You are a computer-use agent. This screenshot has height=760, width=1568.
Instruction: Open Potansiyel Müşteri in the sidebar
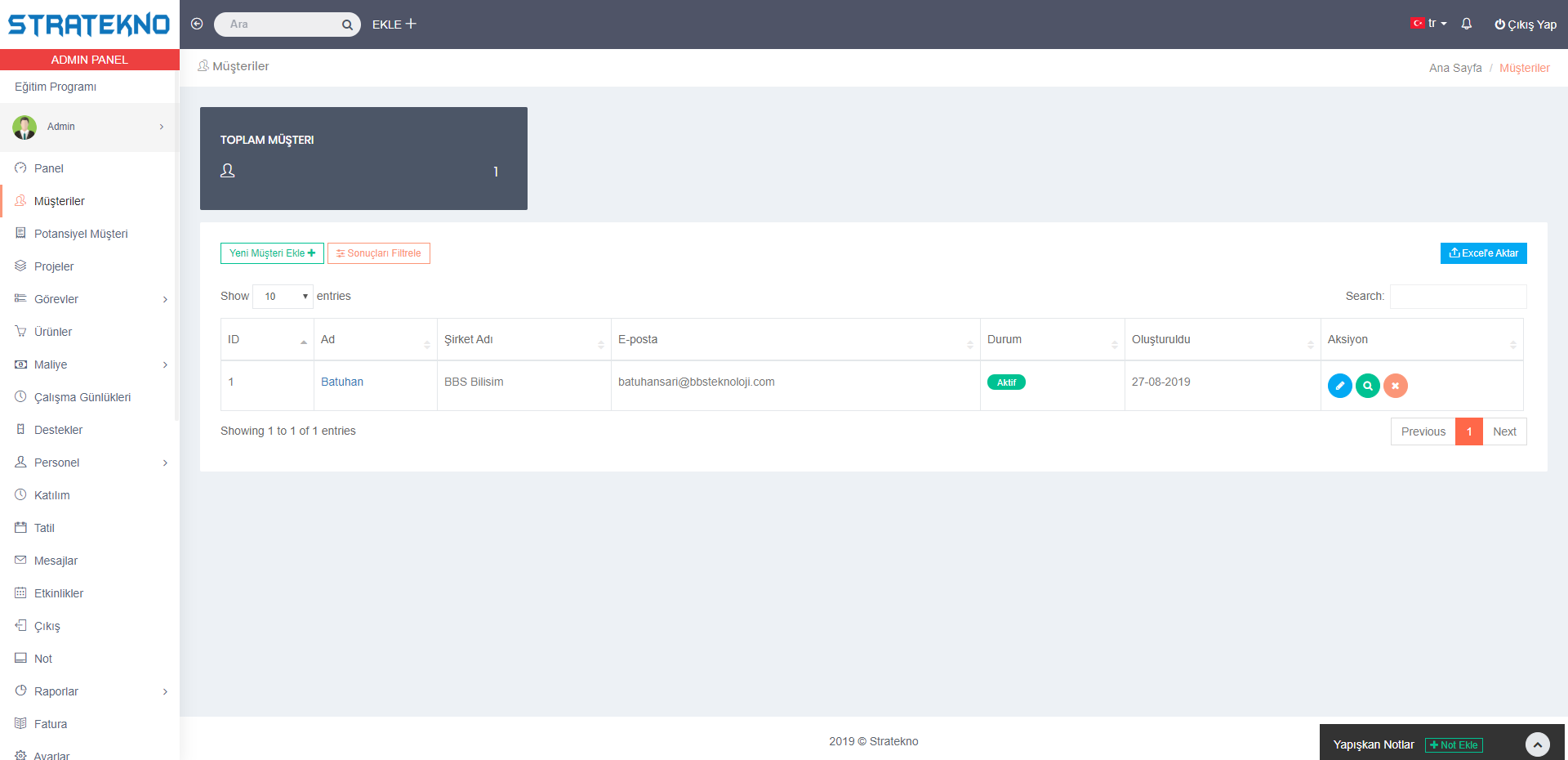81,234
